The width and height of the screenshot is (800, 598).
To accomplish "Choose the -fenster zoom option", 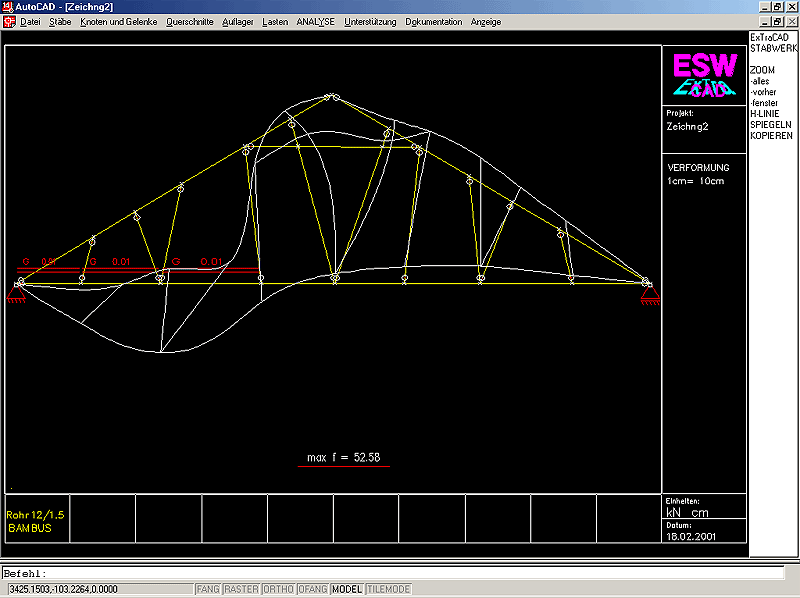I will (x=764, y=103).
